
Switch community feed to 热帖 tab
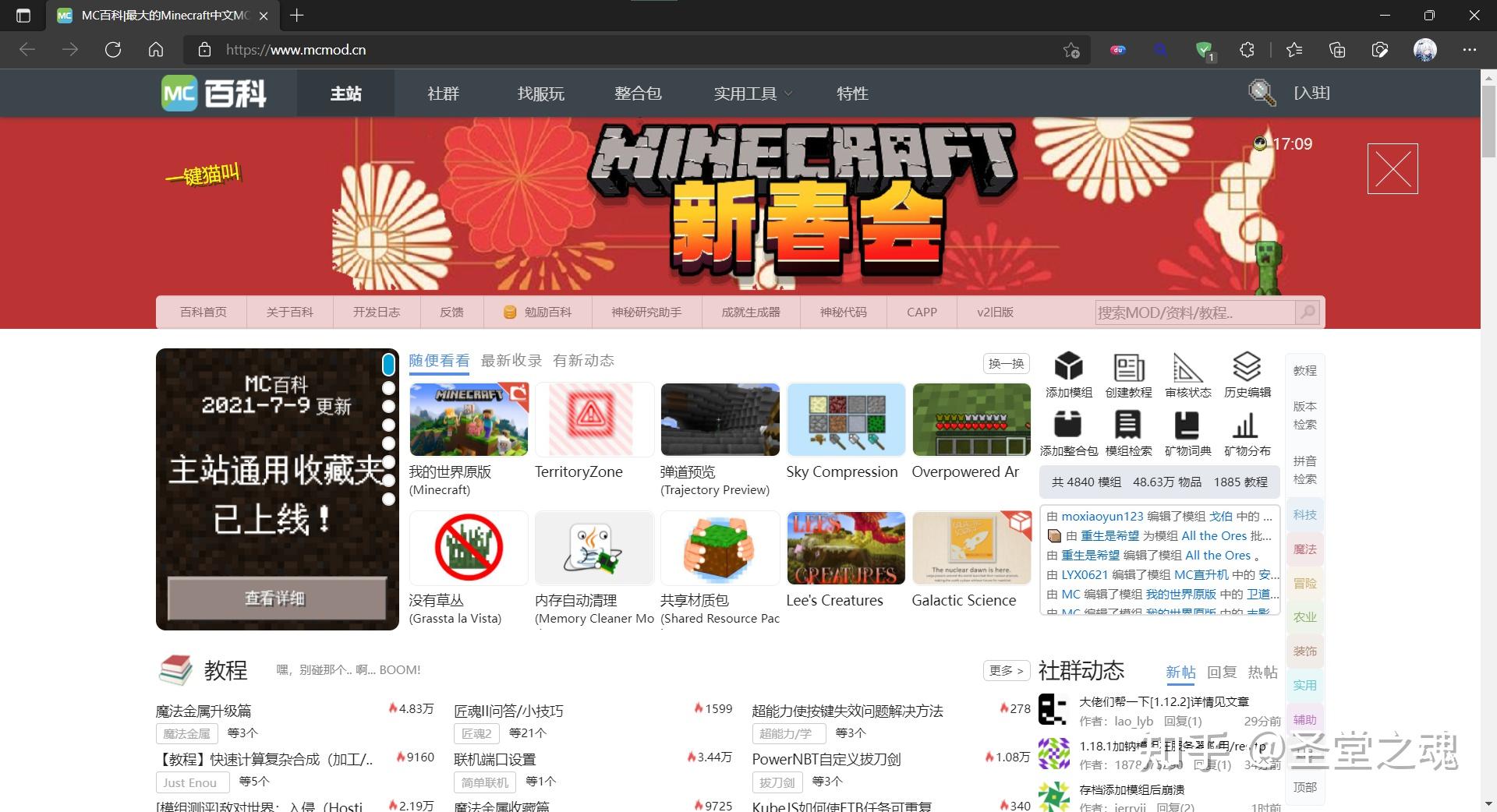pyautogui.click(x=1262, y=672)
